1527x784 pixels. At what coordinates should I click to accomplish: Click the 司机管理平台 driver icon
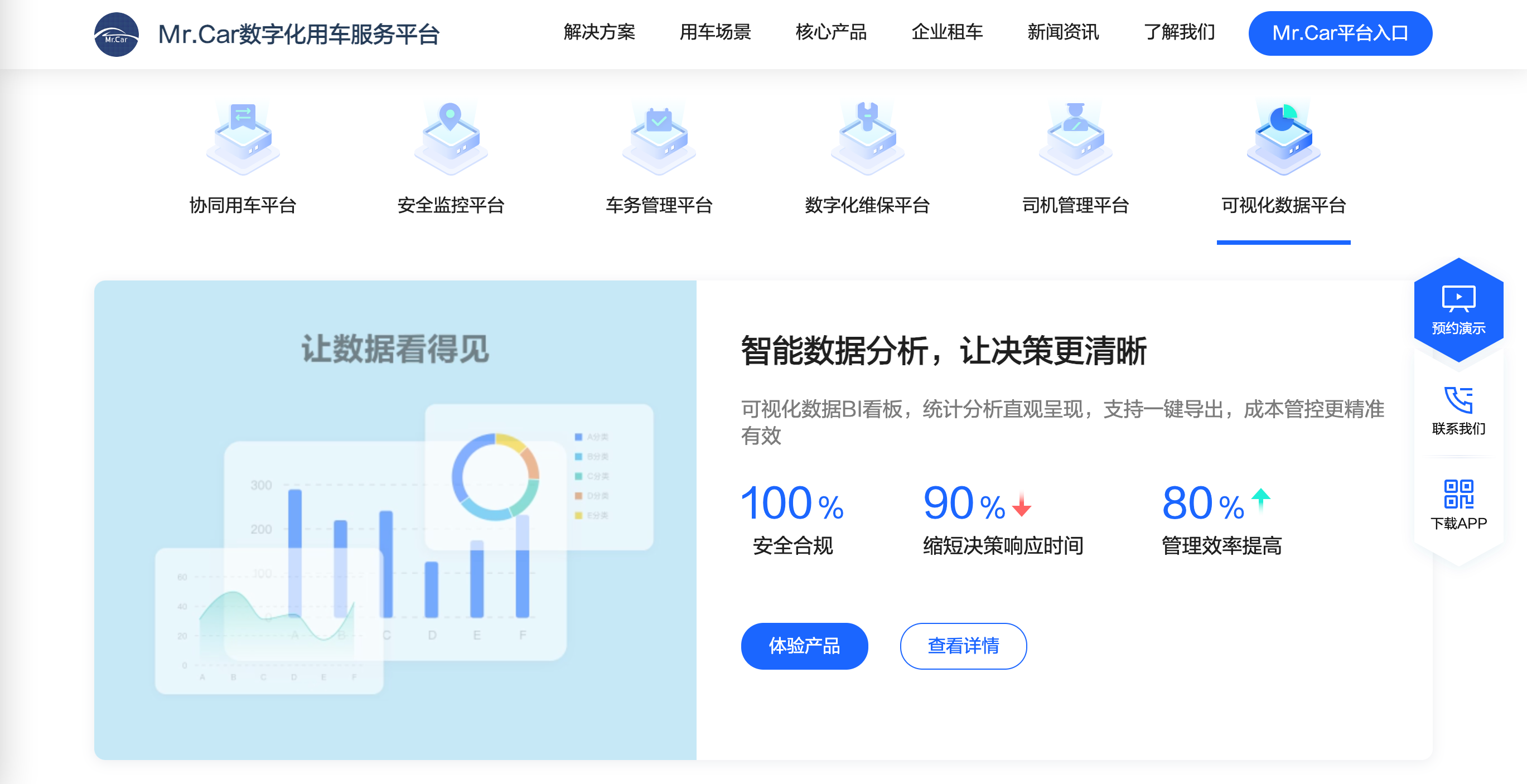1075,138
